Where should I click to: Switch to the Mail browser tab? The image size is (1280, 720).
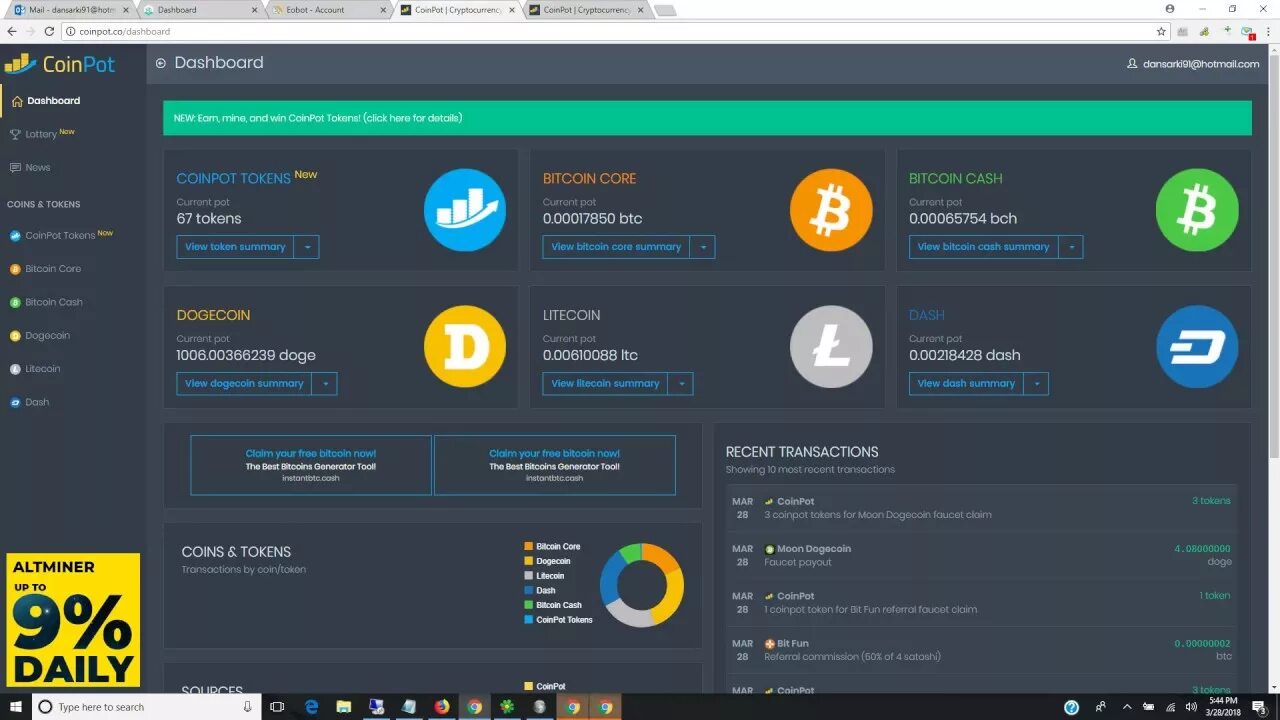click(70, 10)
